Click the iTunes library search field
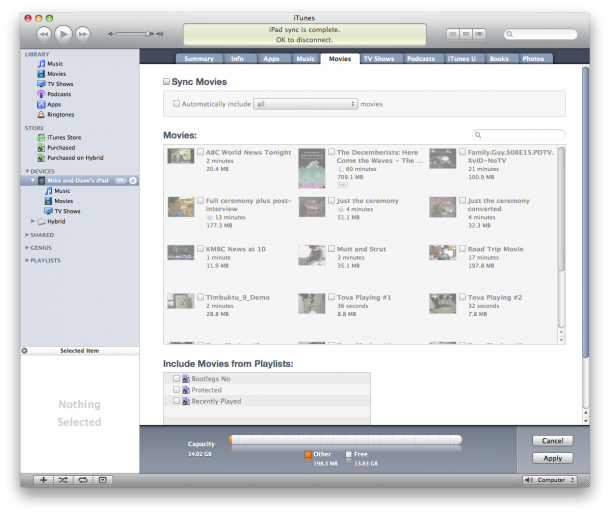Viewport: 610px width, 515px height. click(x=541, y=34)
